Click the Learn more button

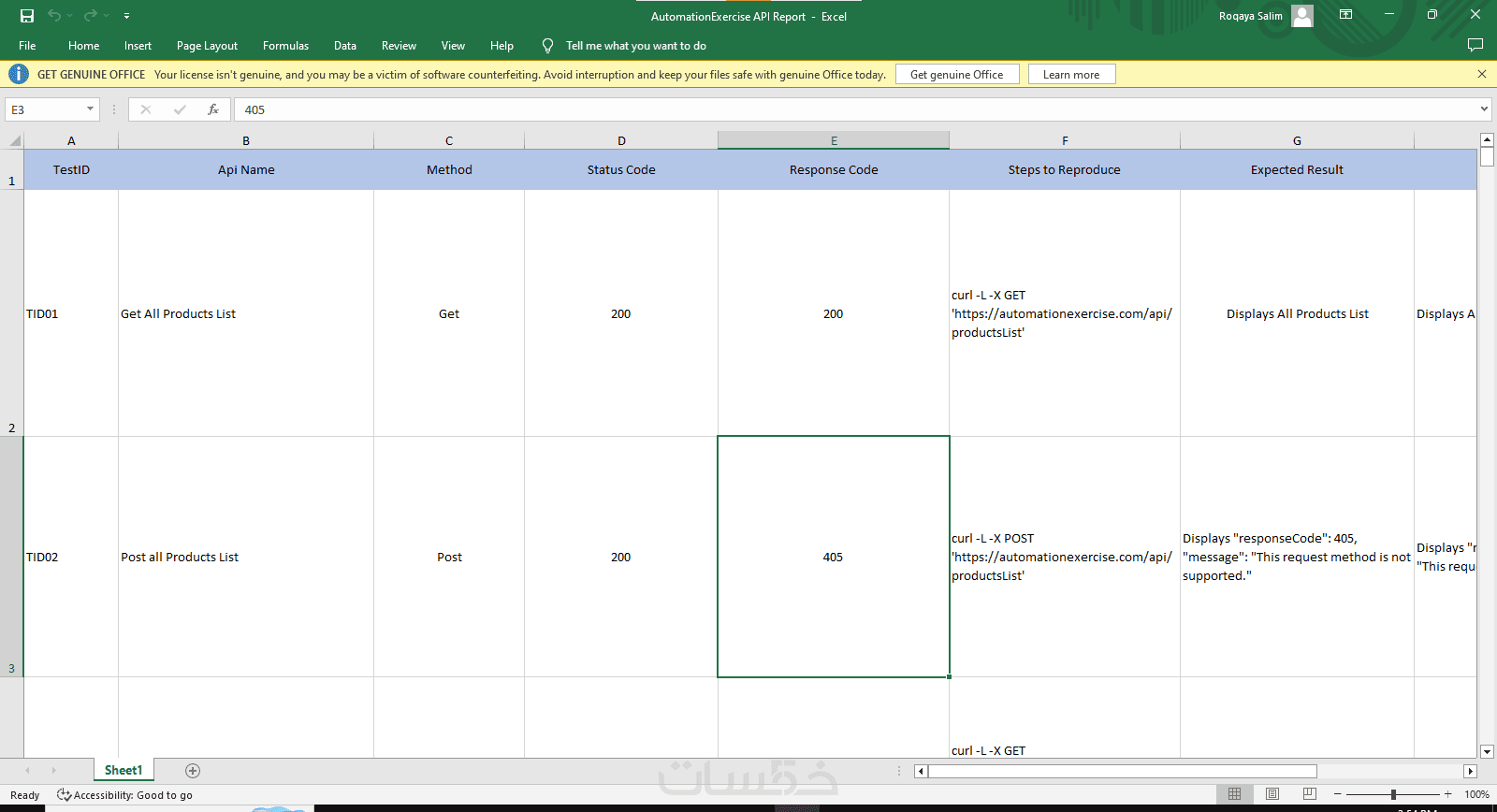pos(1071,74)
